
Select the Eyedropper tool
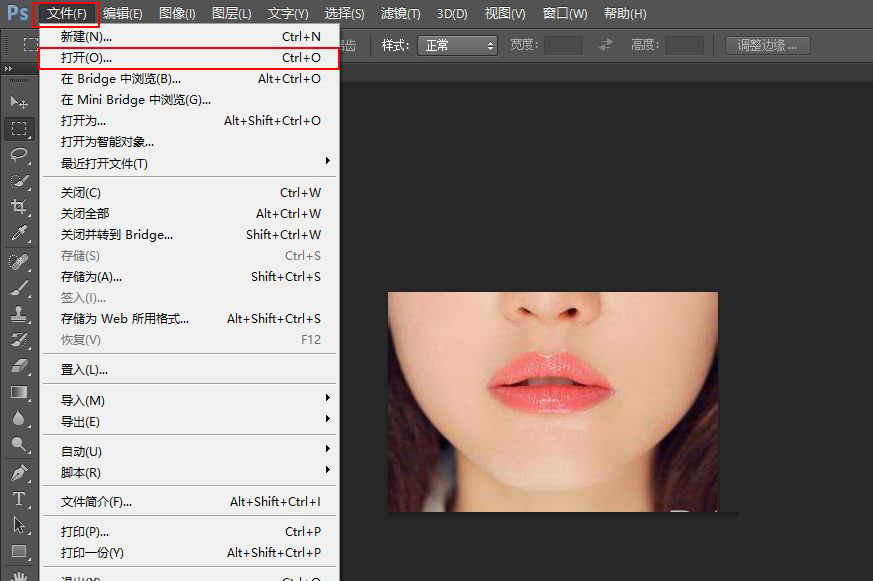19,233
